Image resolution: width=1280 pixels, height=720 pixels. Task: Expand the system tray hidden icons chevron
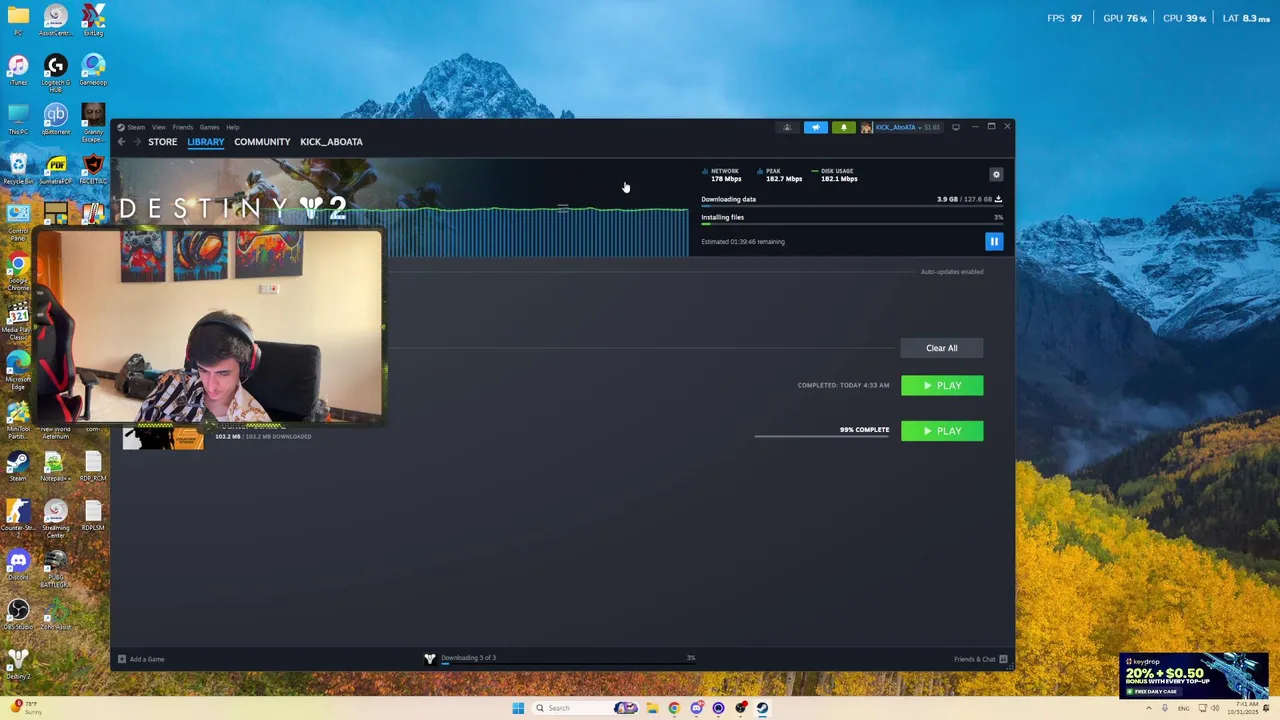click(1148, 708)
